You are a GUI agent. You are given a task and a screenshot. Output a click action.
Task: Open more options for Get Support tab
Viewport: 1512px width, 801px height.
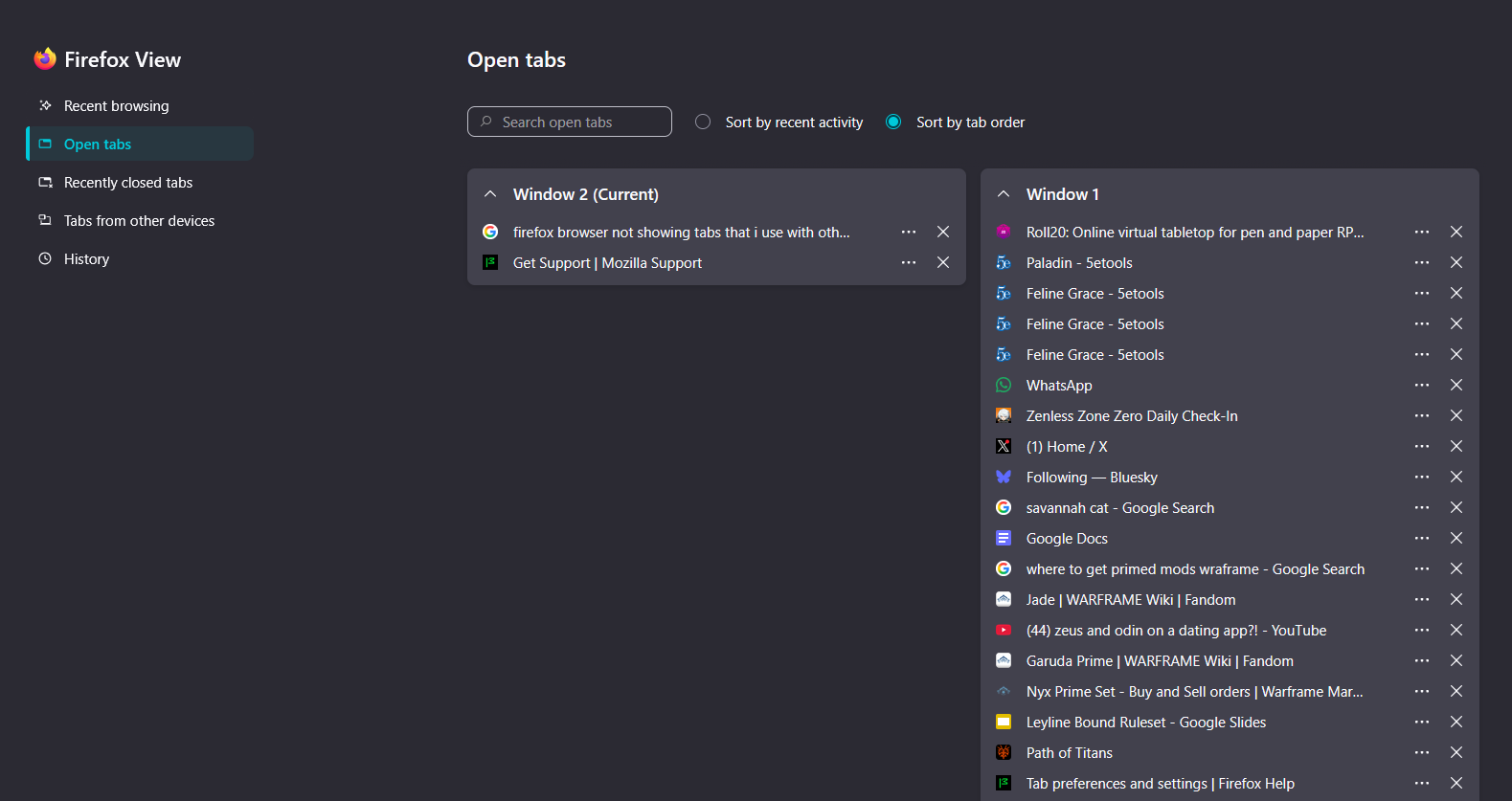click(x=908, y=263)
